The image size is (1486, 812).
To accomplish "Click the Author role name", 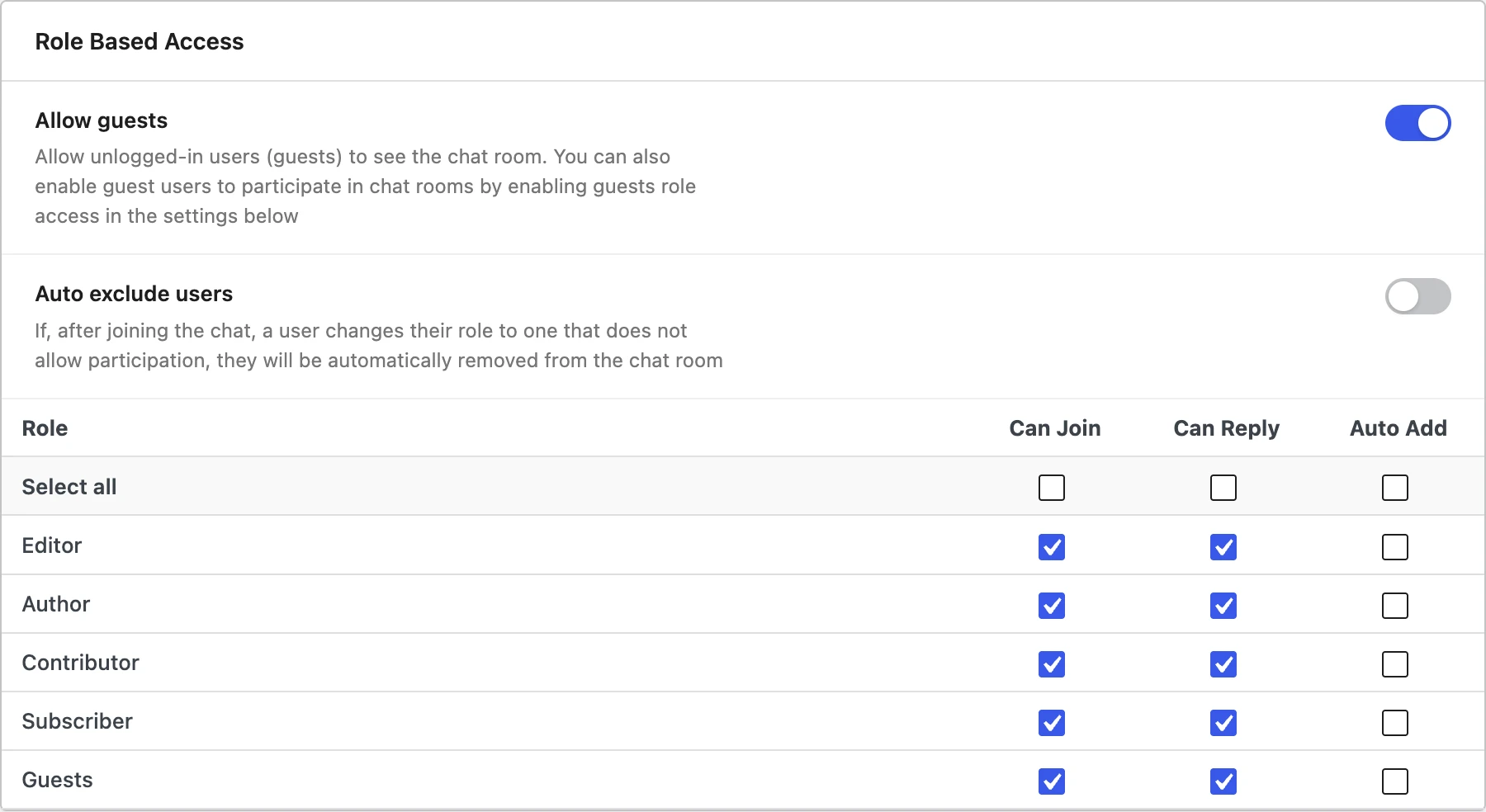I will point(56,604).
